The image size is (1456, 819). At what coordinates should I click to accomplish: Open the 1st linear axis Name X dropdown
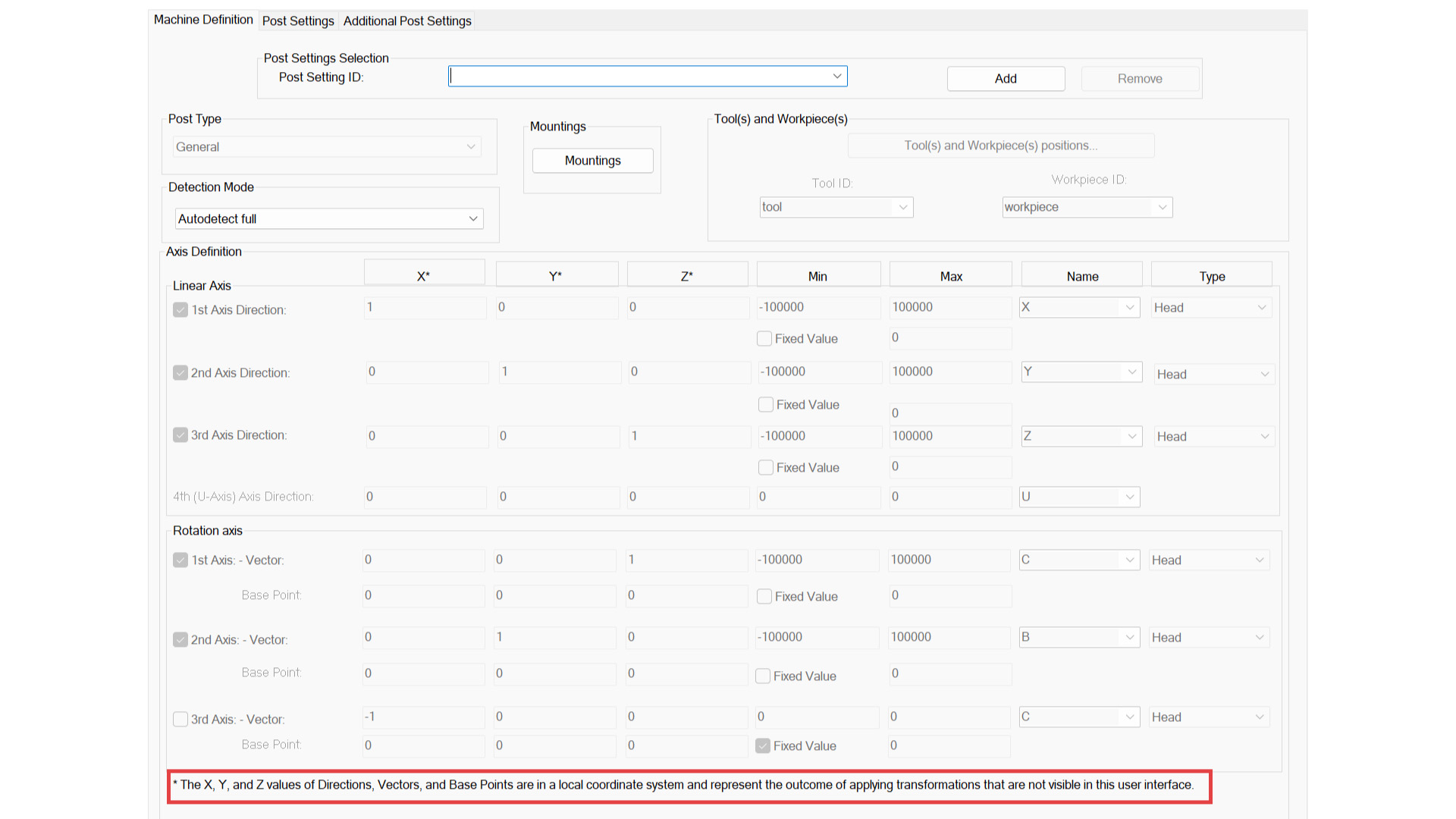tap(1079, 307)
